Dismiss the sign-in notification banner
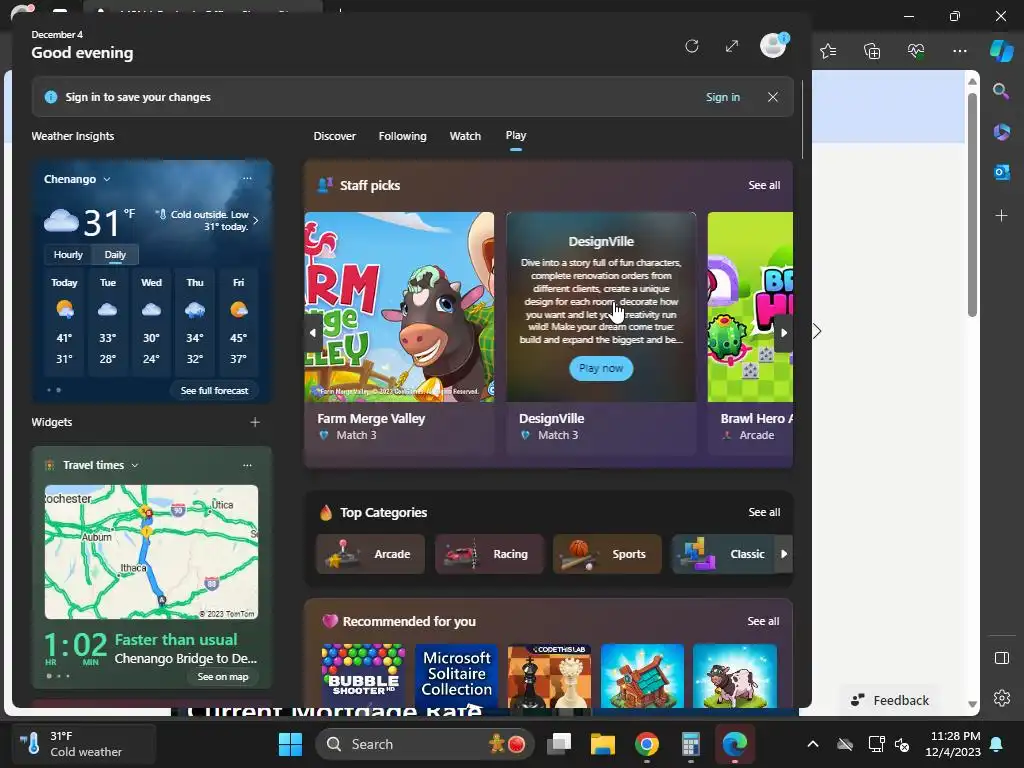Viewport: 1024px width, 768px height. [x=773, y=97]
